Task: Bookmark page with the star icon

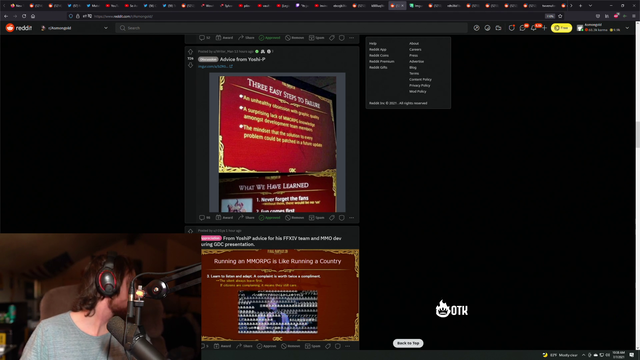Action: [x=560, y=16]
